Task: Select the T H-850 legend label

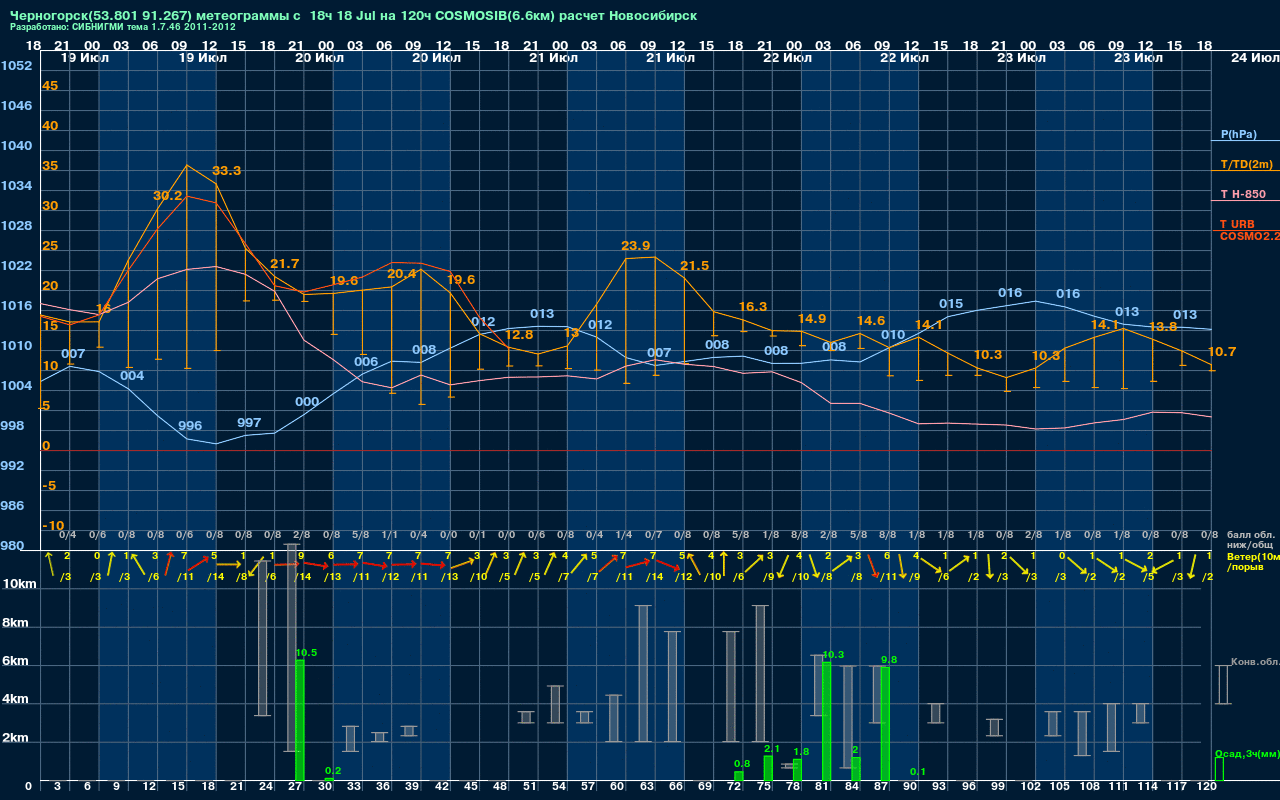Action: point(1243,194)
